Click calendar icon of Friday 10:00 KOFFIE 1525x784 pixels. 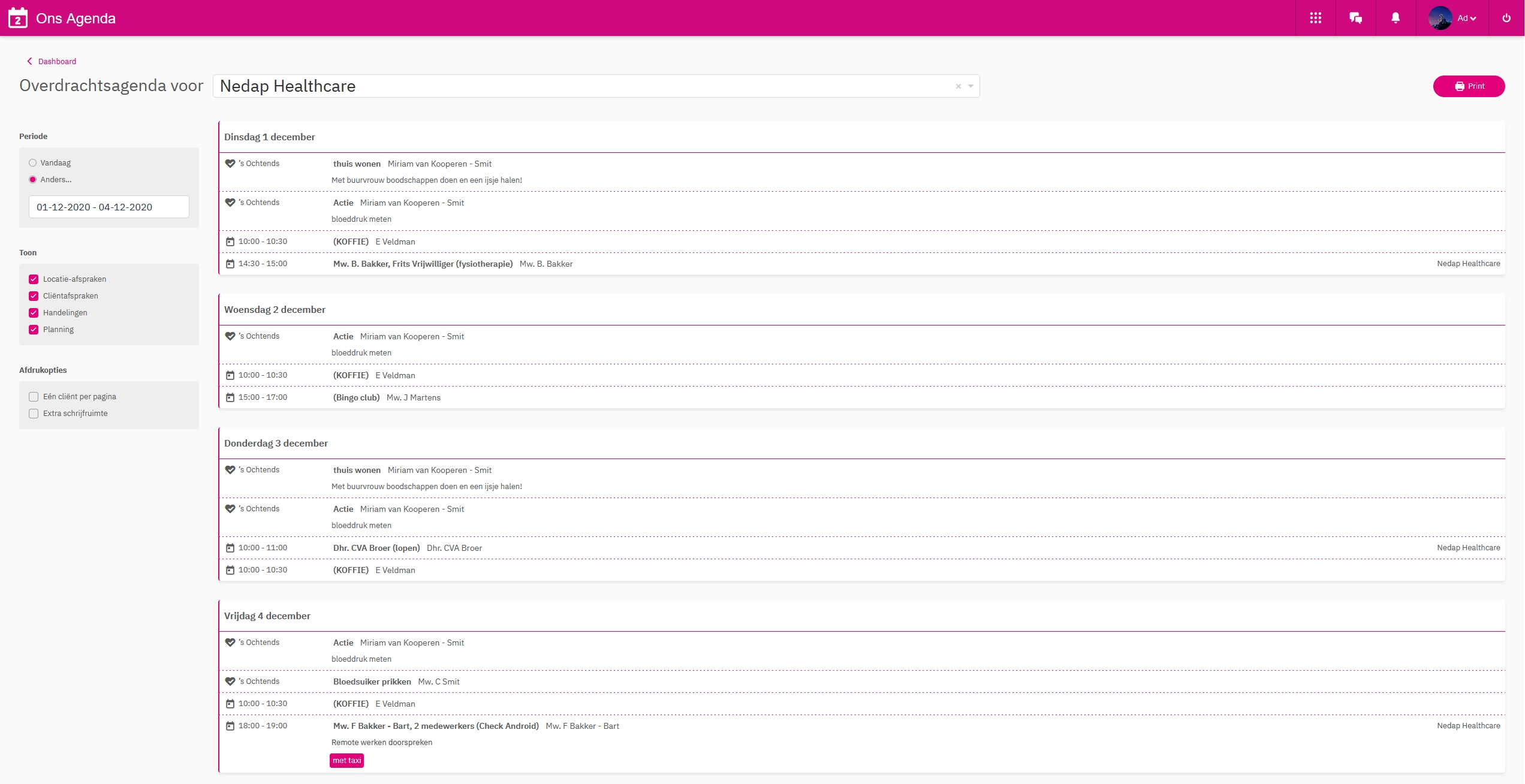(230, 704)
